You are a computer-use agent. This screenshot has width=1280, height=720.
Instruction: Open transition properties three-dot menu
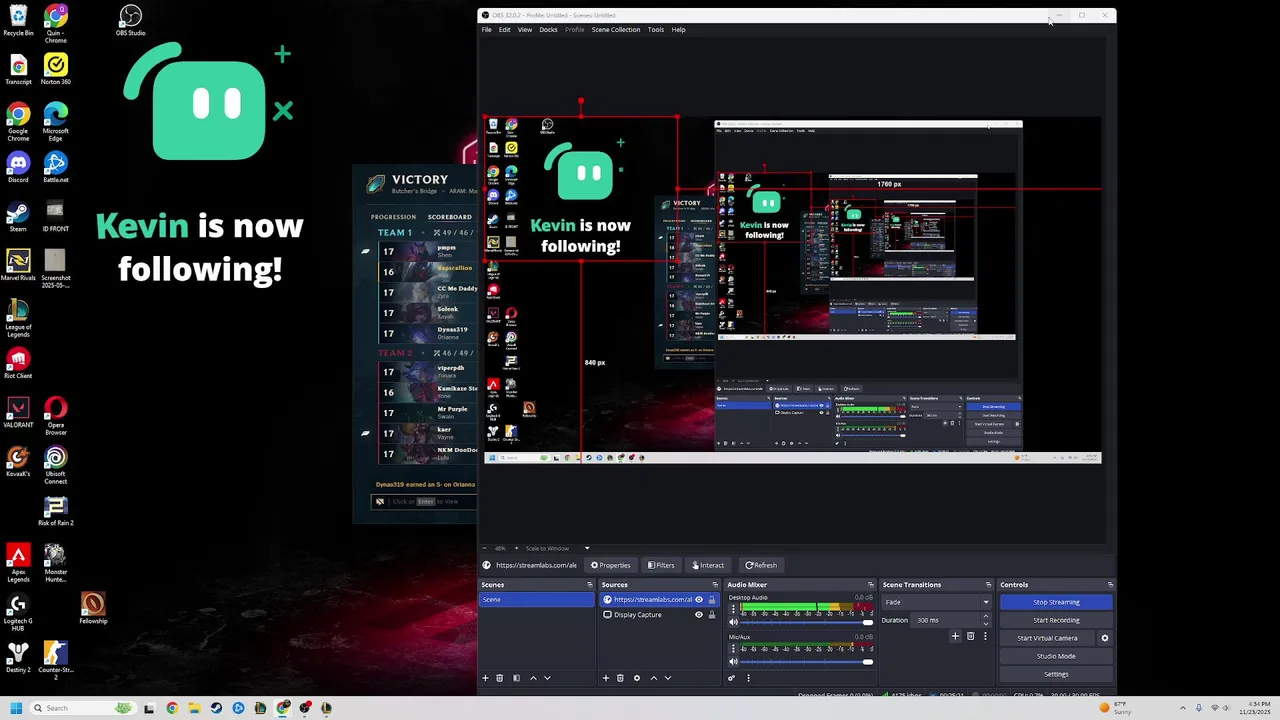coord(985,636)
